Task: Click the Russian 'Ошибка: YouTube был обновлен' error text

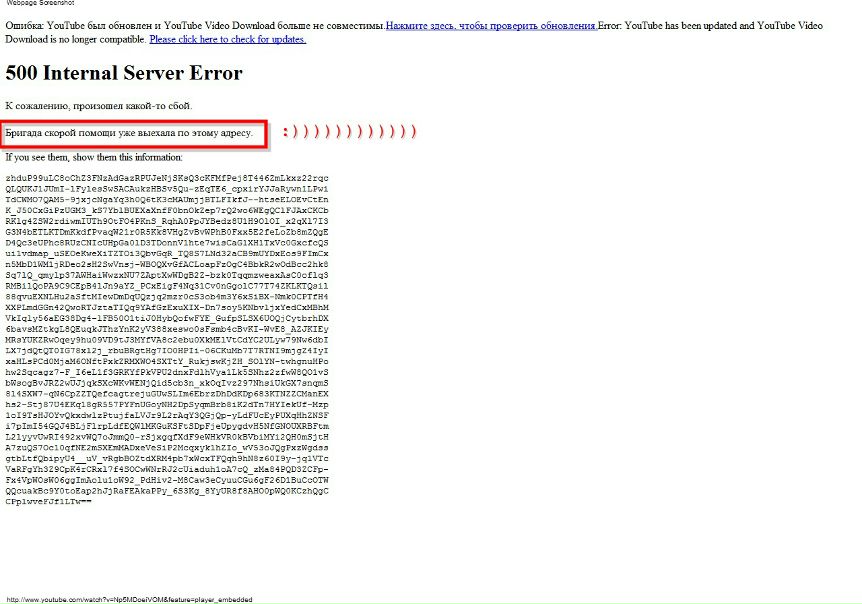Action: 195,25
